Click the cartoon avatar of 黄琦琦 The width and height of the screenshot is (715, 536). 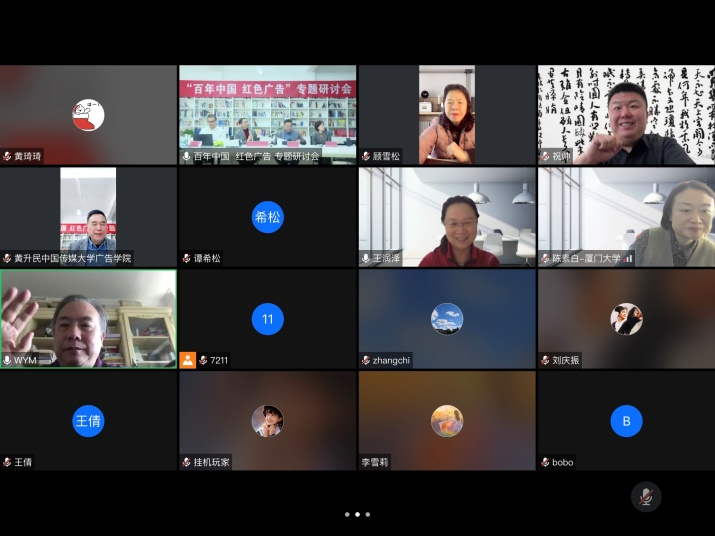point(88,115)
